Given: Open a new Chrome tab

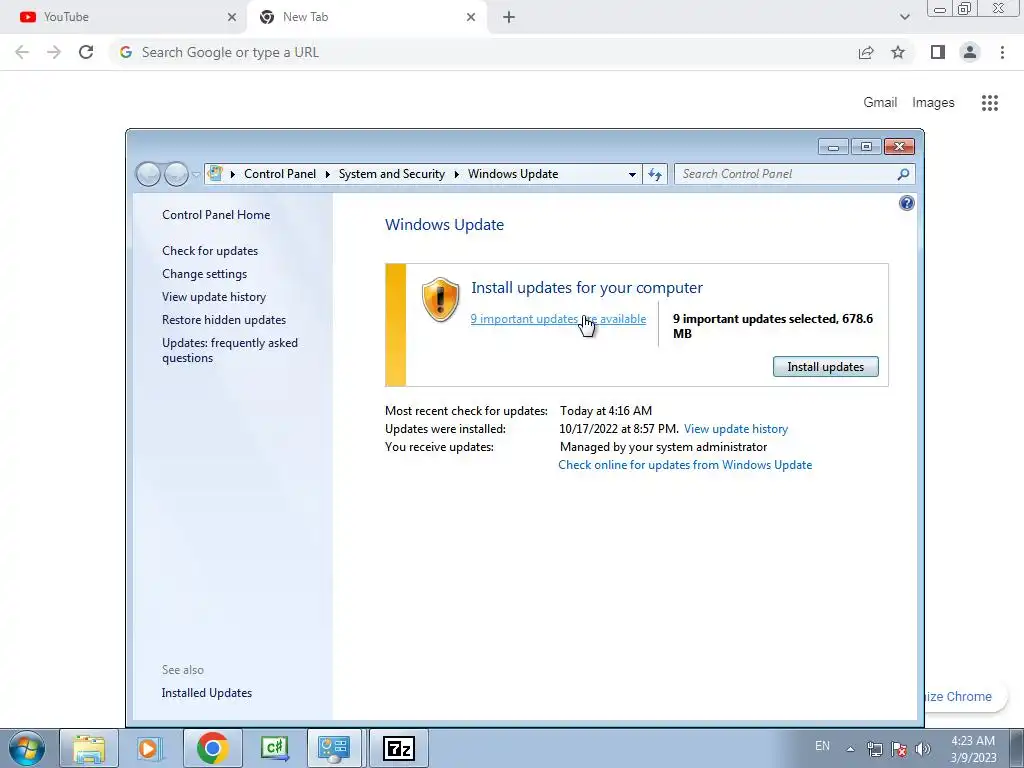Looking at the screenshot, I should pos(509,17).
